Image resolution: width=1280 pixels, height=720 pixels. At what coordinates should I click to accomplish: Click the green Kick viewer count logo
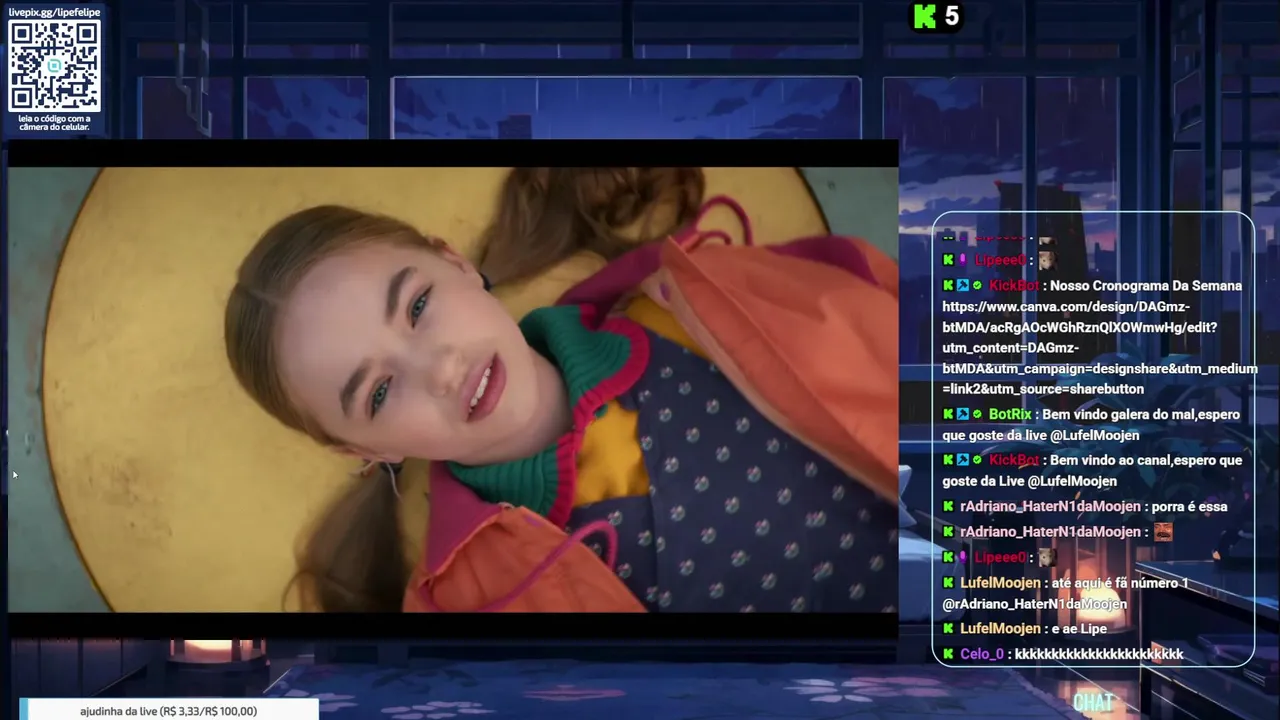pos(925,16)
